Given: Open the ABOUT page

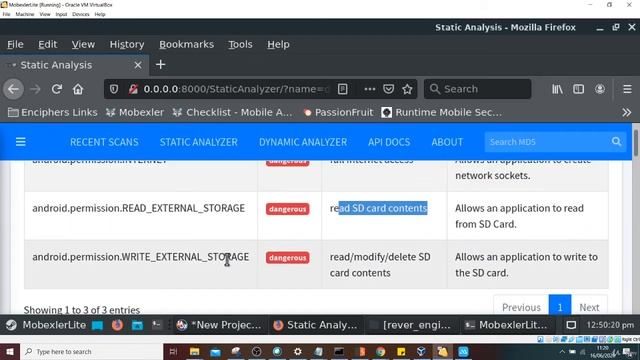Looking at the screenshot, I should (447, 142).
